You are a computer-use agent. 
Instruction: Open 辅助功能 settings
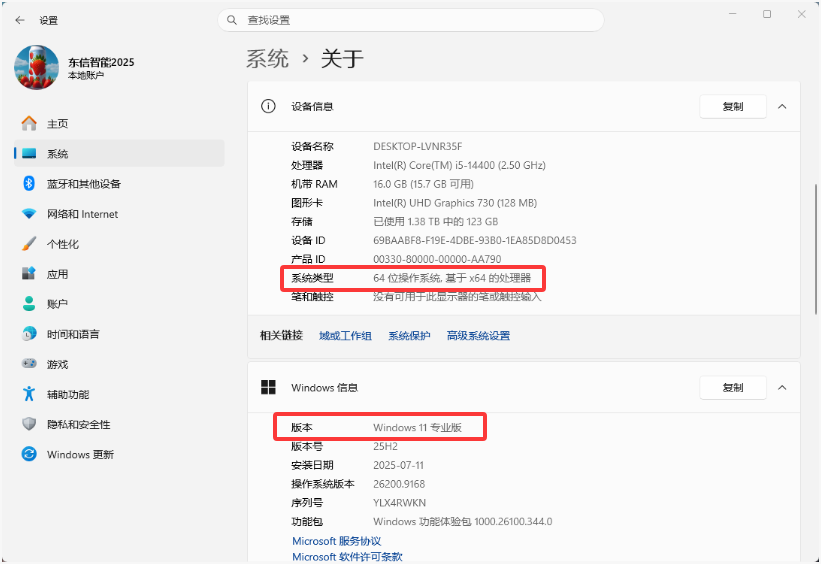click(68, 394)
